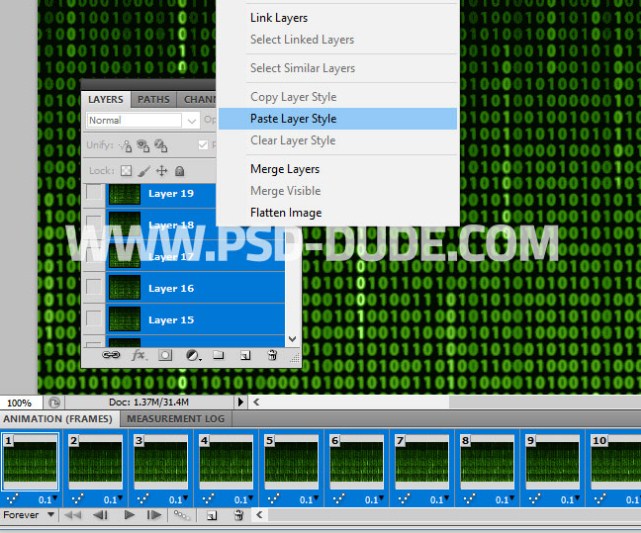The width and height of the screenshot is (641, 533).
Task: Select the Layer 15 thumbnail
Action: click(125, 319)
